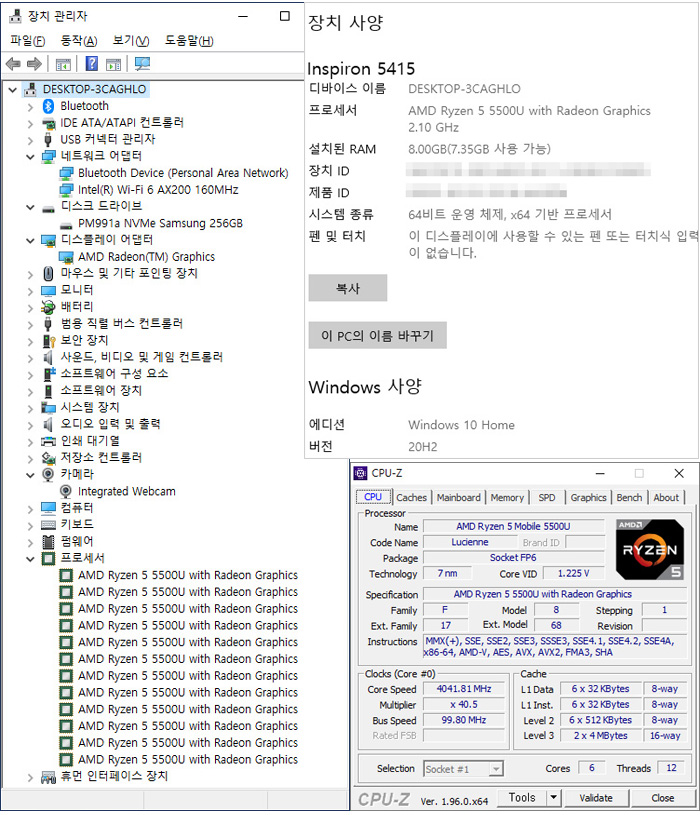Collapse the 프로세서 category
700x815 pixels.
30,559
